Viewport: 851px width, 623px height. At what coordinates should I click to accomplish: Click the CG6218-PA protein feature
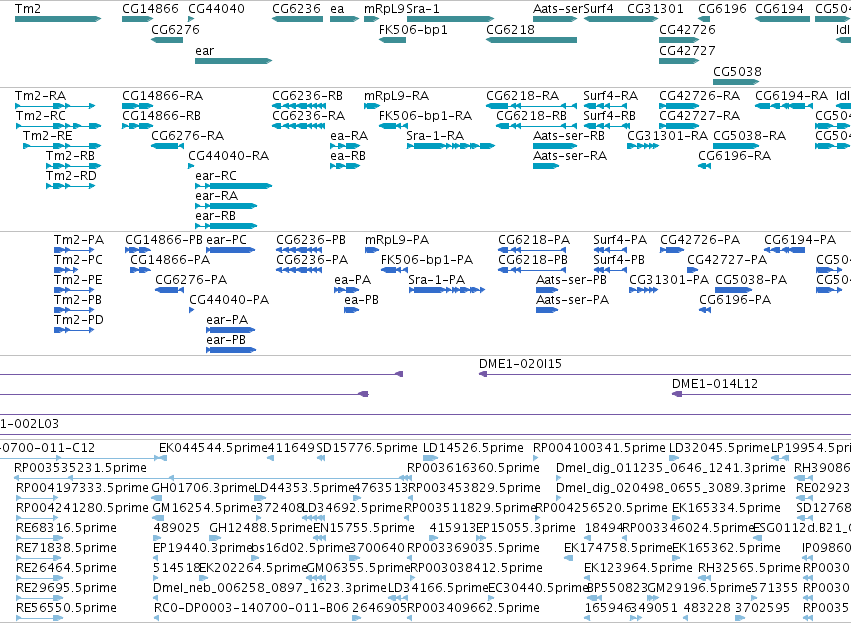point(532,250)
